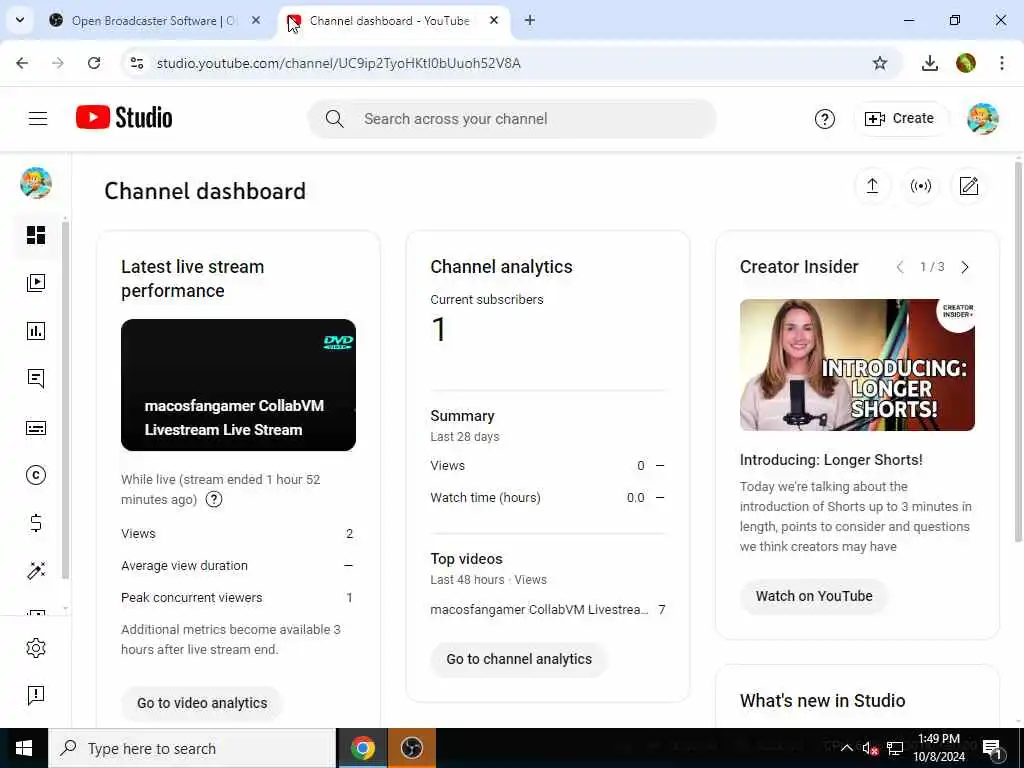Click Go to video analytics
1024x768 pixels.
tap(202, 703)
